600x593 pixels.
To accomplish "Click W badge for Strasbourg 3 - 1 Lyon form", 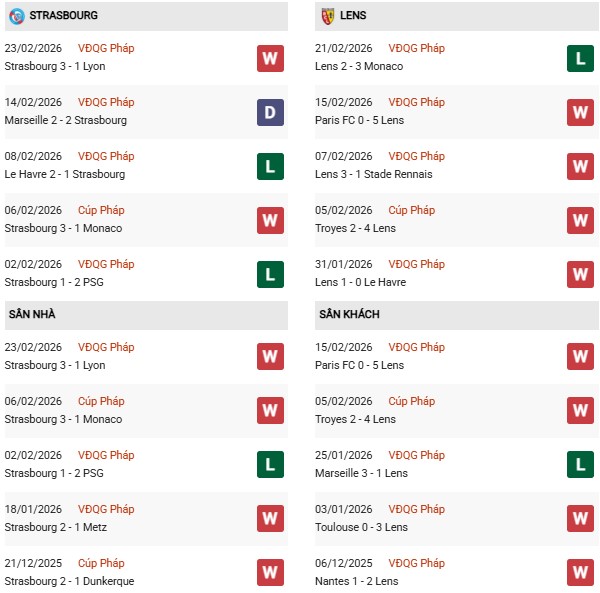I will pos(270,58).
